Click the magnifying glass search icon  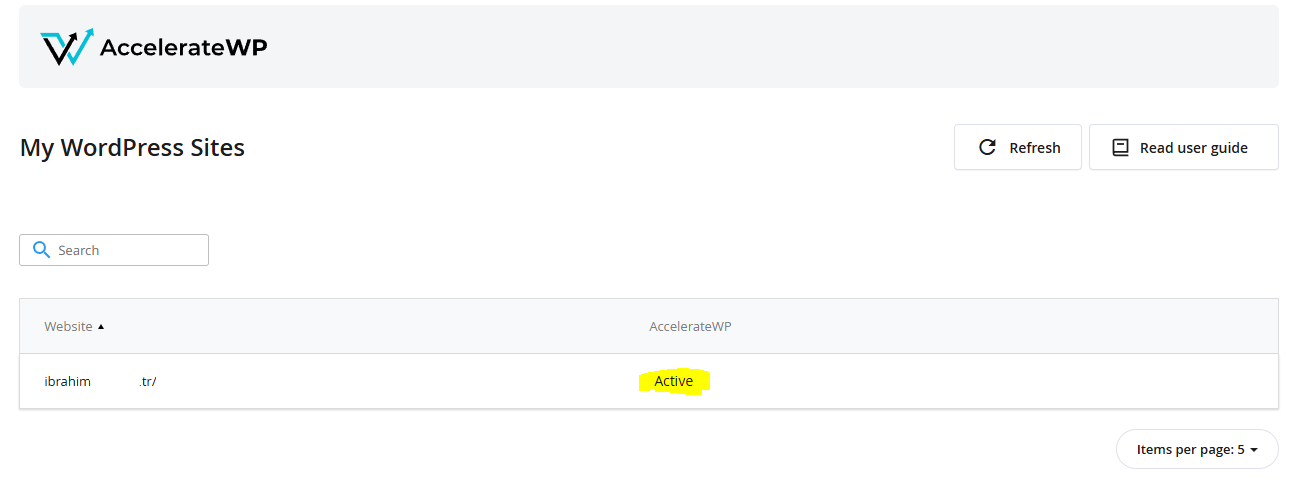point(41,250)
